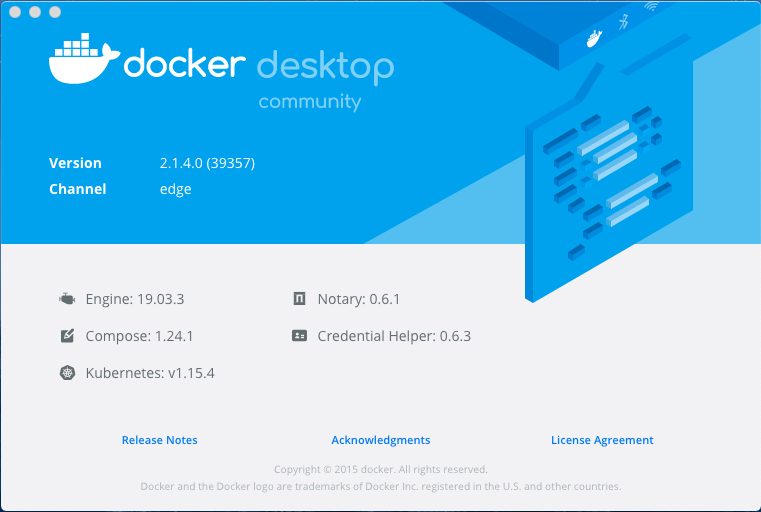Click the Engine icon
Screen dimensions: 761x512
pyautogui.click(x=67, y=299)
